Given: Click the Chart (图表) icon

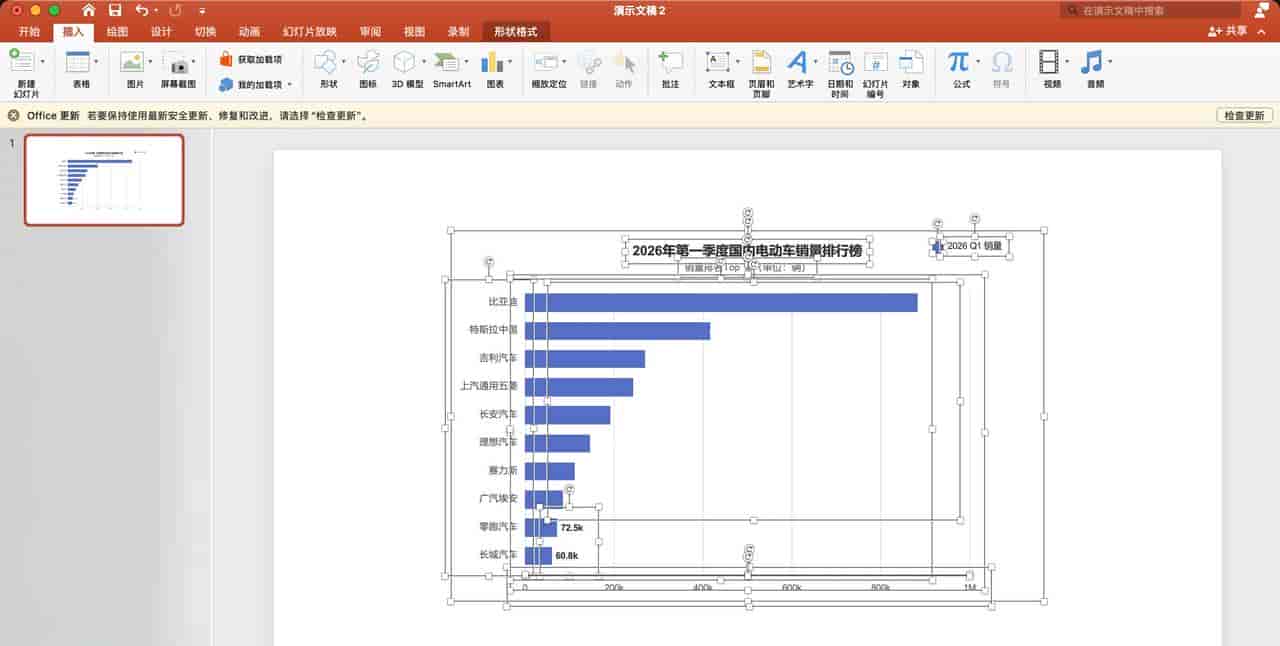Looking at the screenshot, I should [x=491, y=62].
